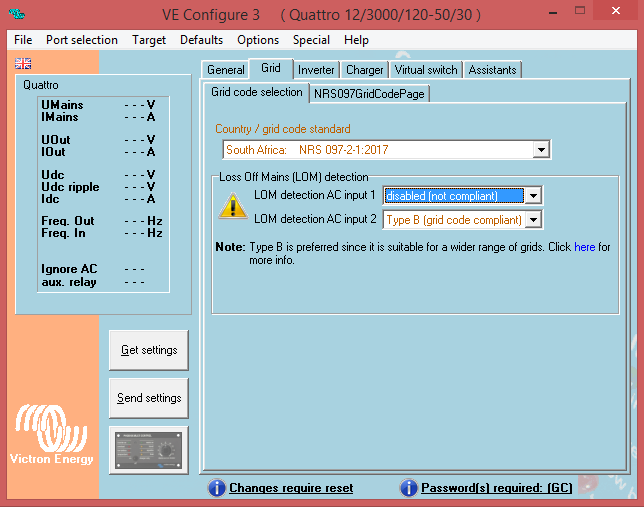Select the Grid code selection sub-tab
Image resolution: width=644 pixels, height=507 pixels.
257,92
